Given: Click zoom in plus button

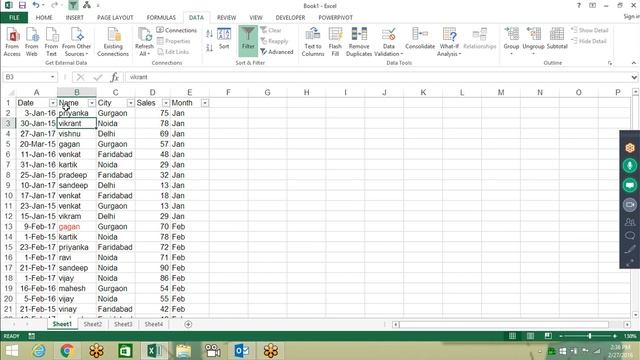Looking at the screenshot, I should tap(615, 336).
